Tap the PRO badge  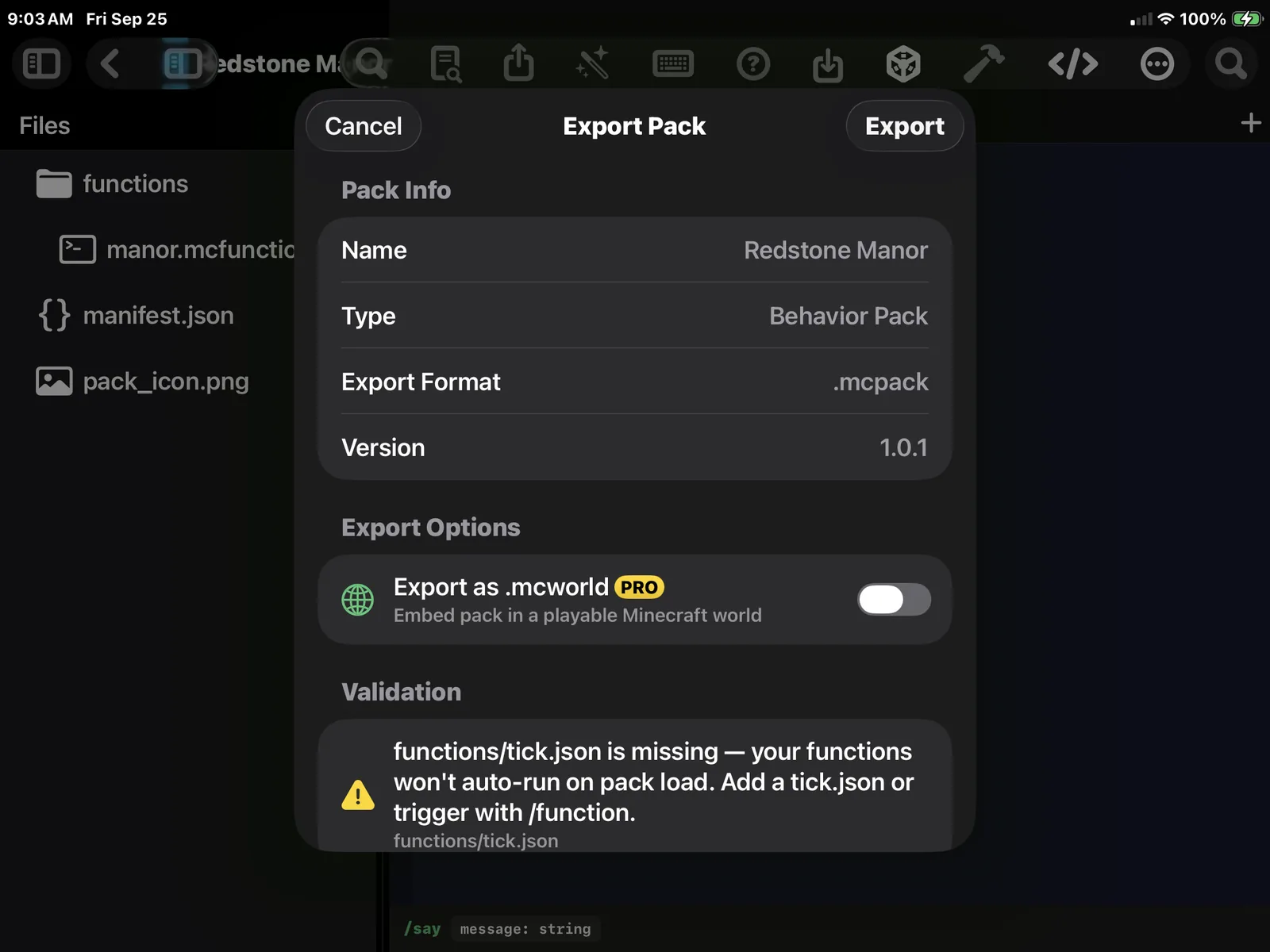tap(639, 587)
